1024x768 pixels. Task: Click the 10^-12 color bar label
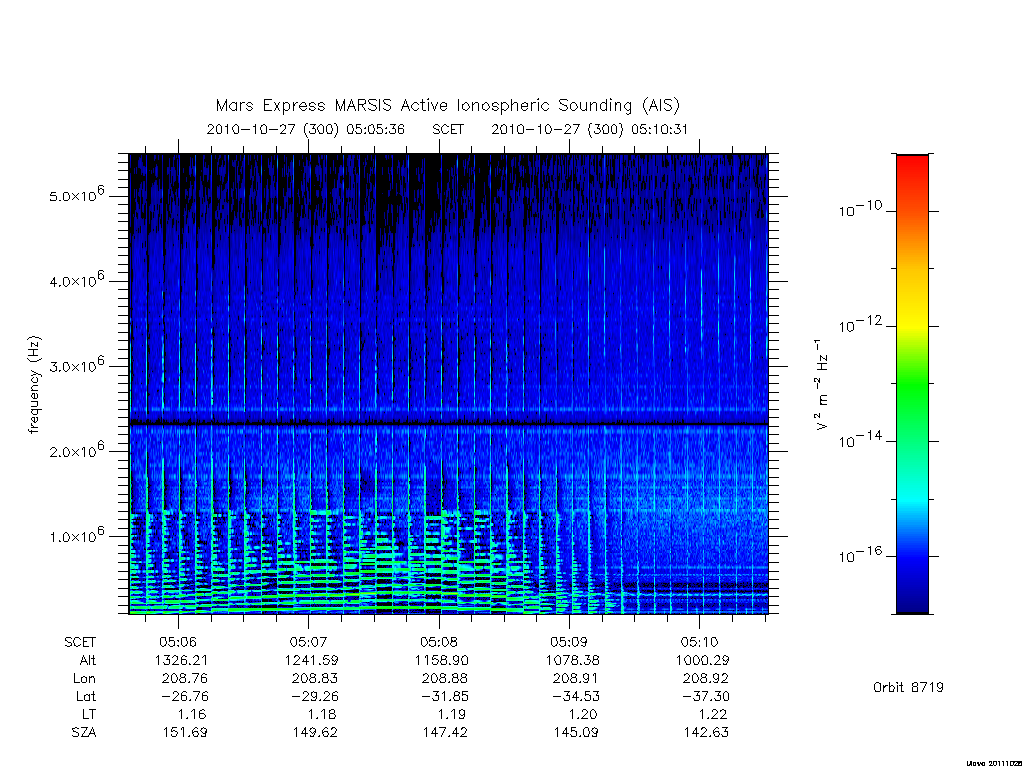pos(860,324)
